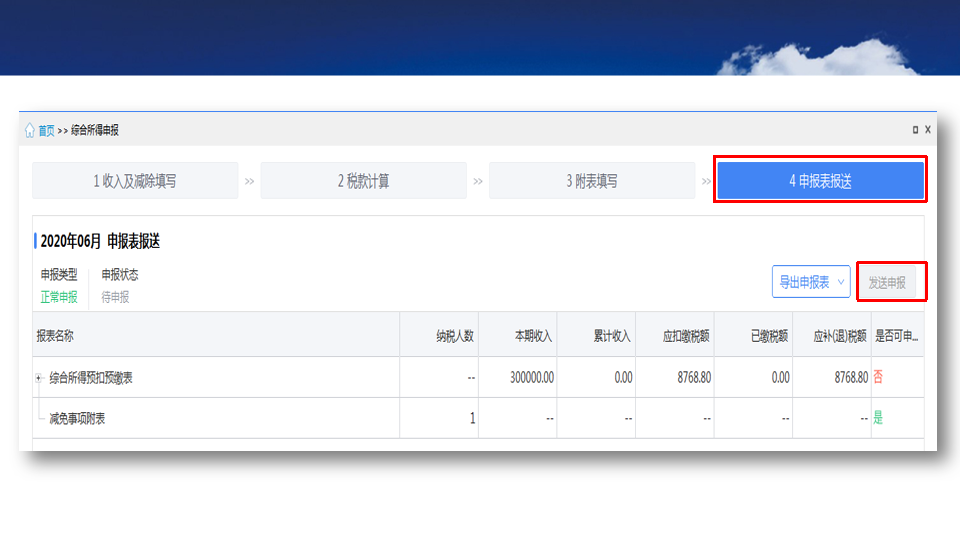
Task: Maximize the 综合所得申报 panel
Action: 915,130
